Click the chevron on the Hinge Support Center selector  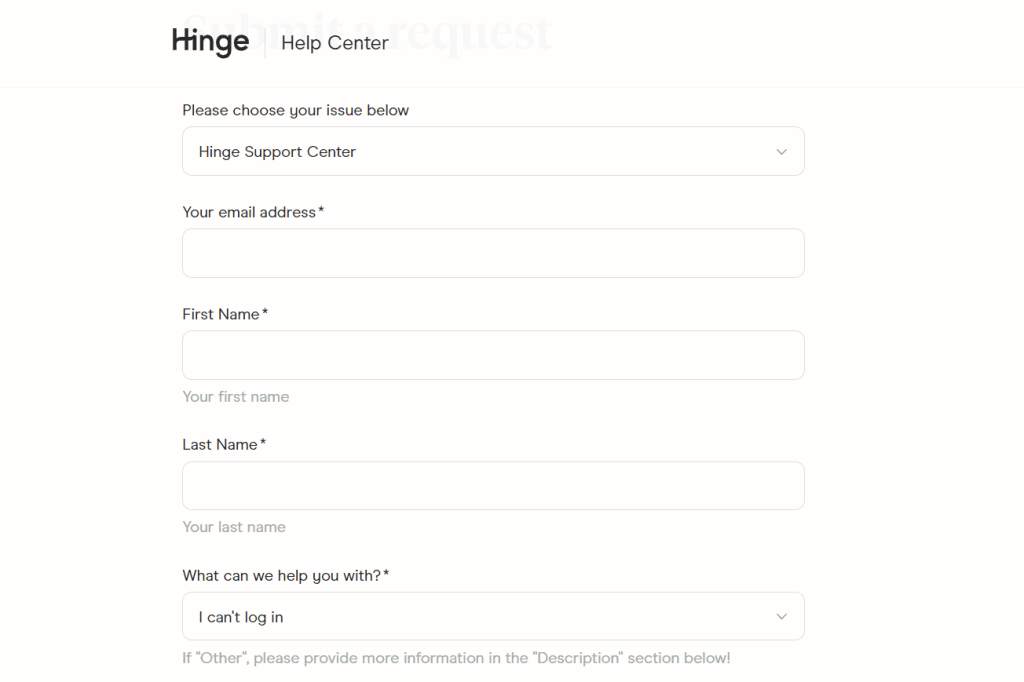pyautogui.click(x=782, y=151)
